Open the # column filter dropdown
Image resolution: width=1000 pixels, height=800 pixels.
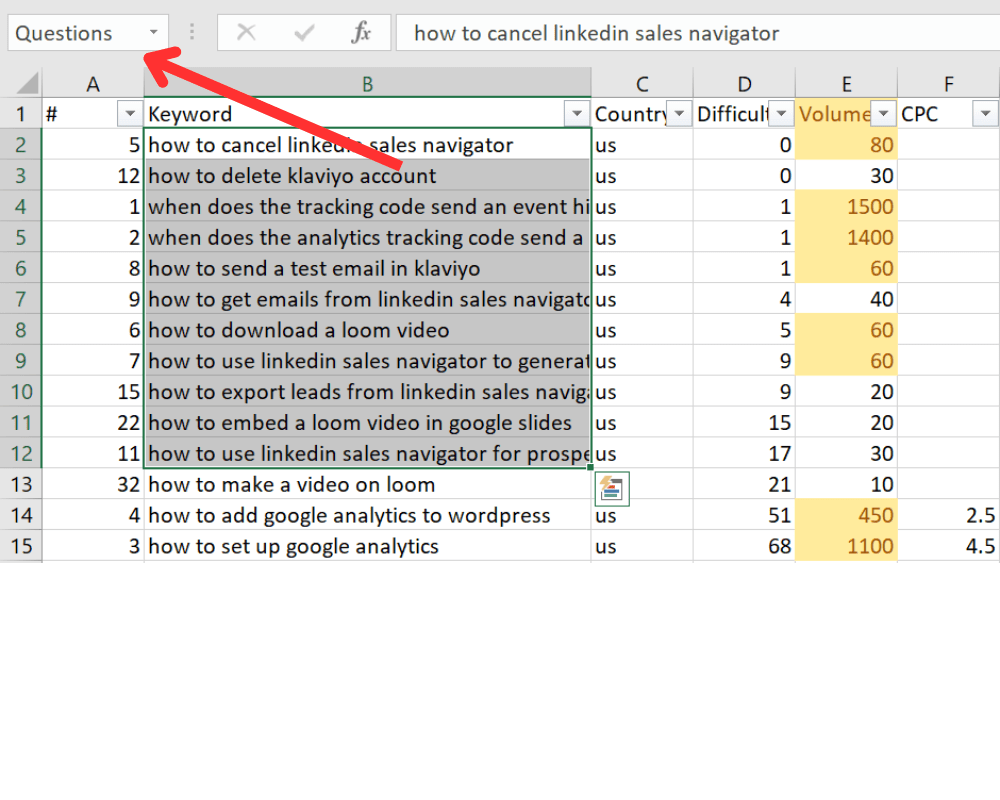130,114
